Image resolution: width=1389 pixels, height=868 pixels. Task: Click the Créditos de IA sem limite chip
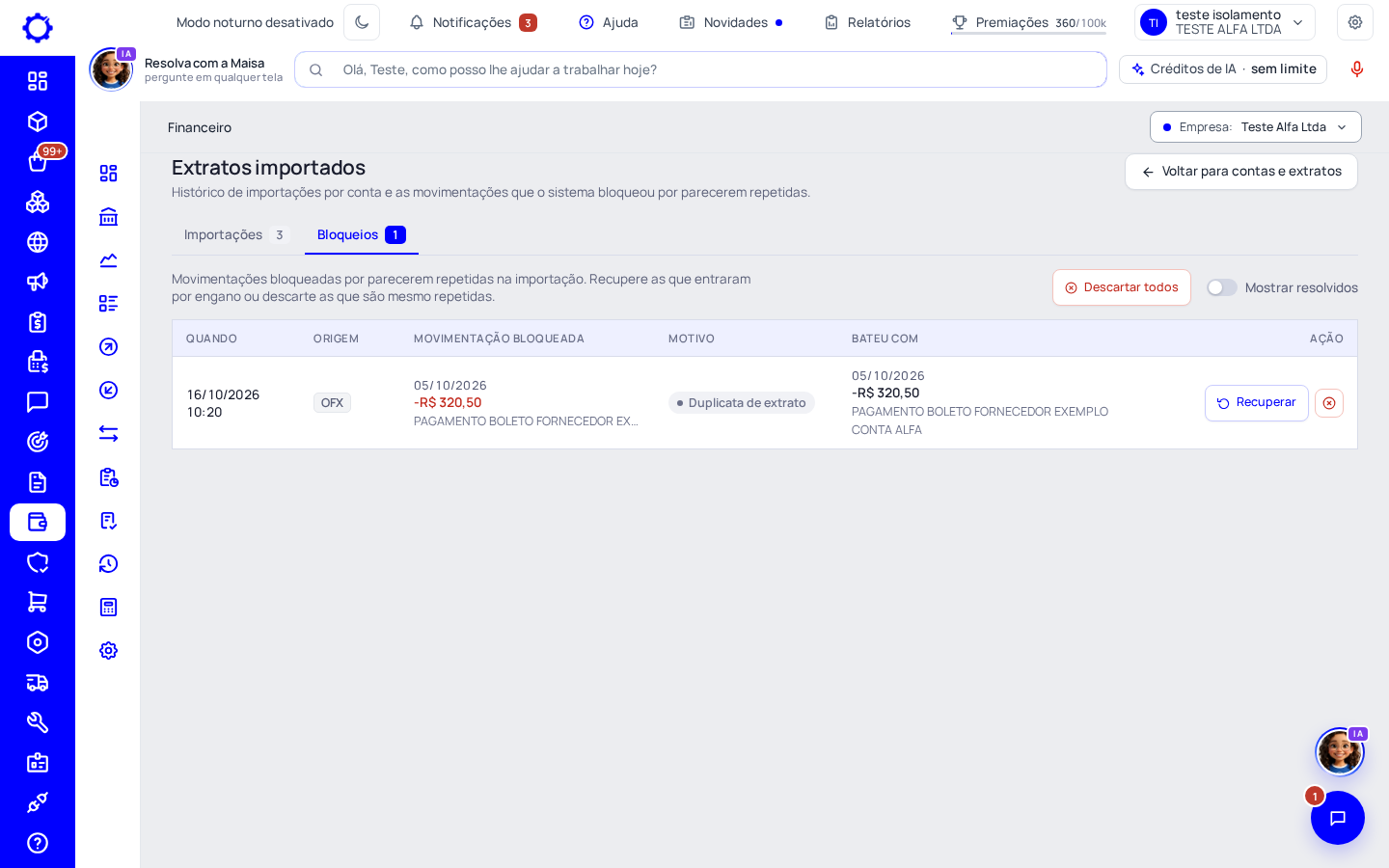point(1223,69)
